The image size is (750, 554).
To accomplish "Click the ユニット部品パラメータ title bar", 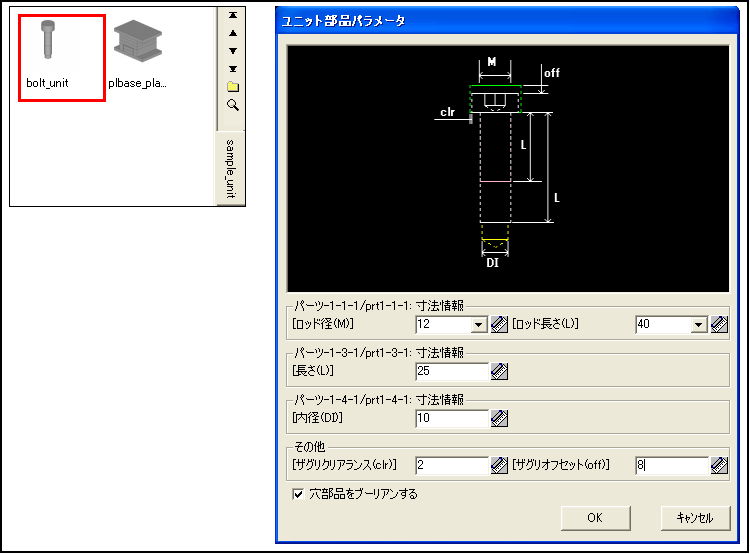I will (x=507, y=21).
